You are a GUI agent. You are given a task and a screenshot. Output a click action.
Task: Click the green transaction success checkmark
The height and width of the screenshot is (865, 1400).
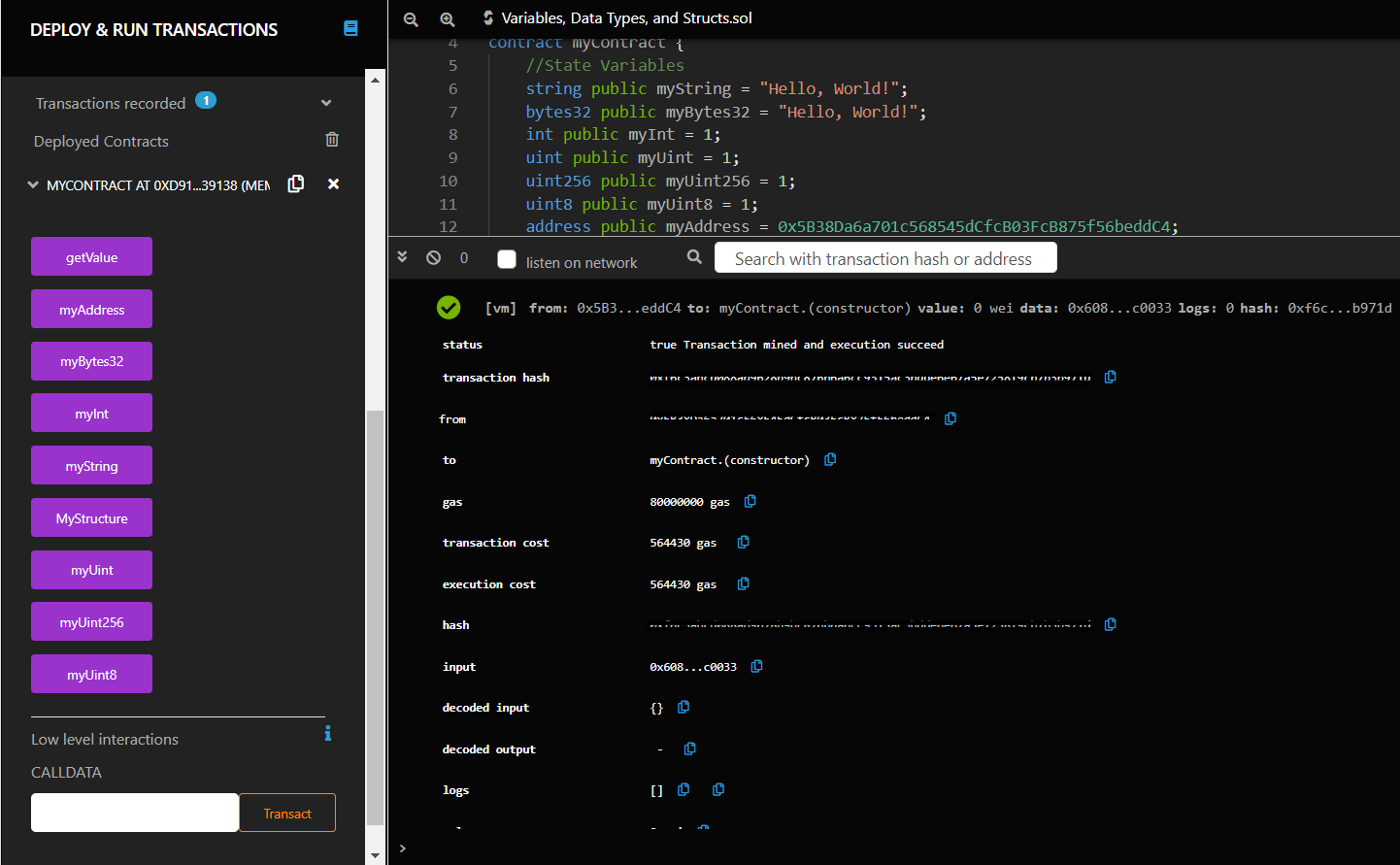coord(449,308)
